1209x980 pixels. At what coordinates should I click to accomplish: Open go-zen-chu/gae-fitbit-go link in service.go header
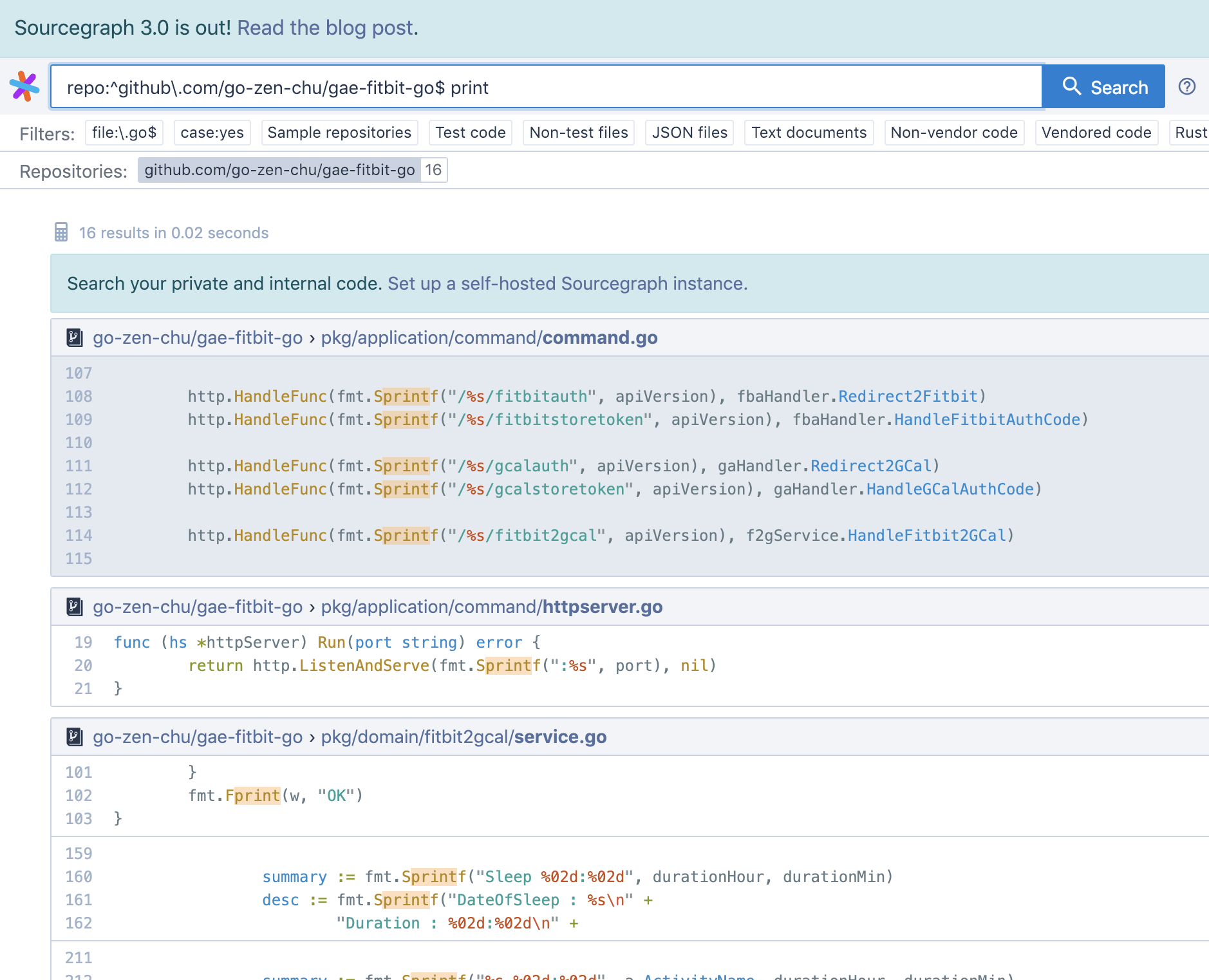(x=198, y=737)
